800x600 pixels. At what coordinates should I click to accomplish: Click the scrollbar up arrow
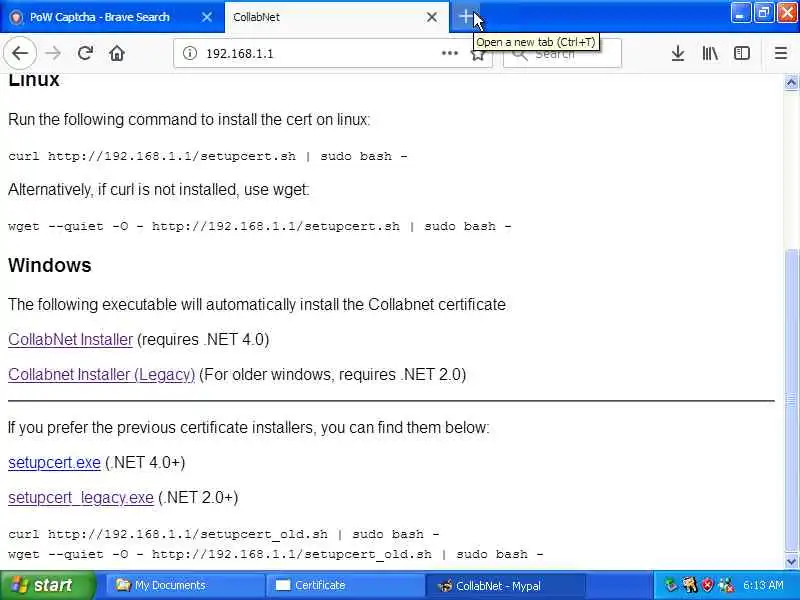791,83
